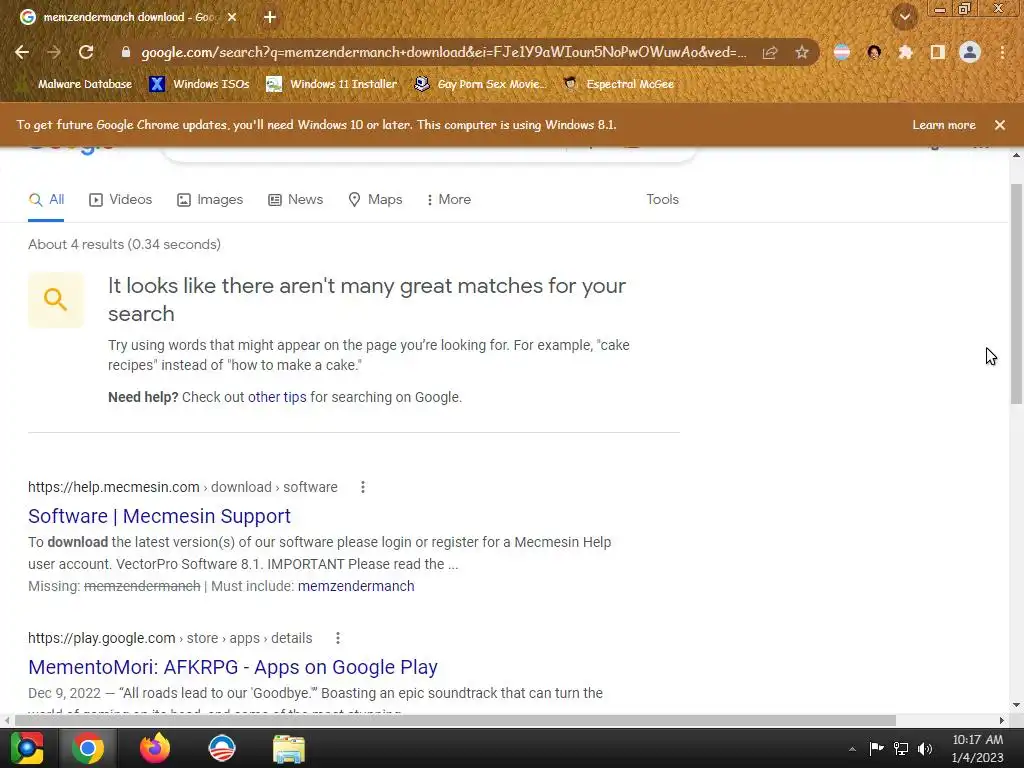This screenshot has height=768, width=1024.
Task: Open the Extensions puzzle piece menu
Action: tap(906, 52)
